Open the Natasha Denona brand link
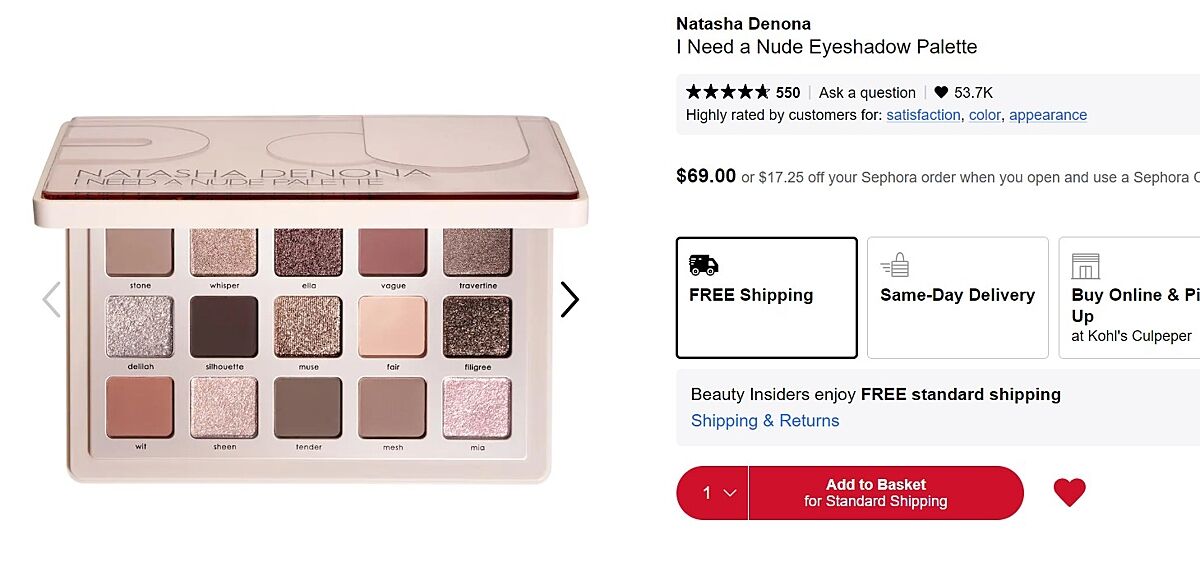This screenshot has width=1200, height=562. 743,24
